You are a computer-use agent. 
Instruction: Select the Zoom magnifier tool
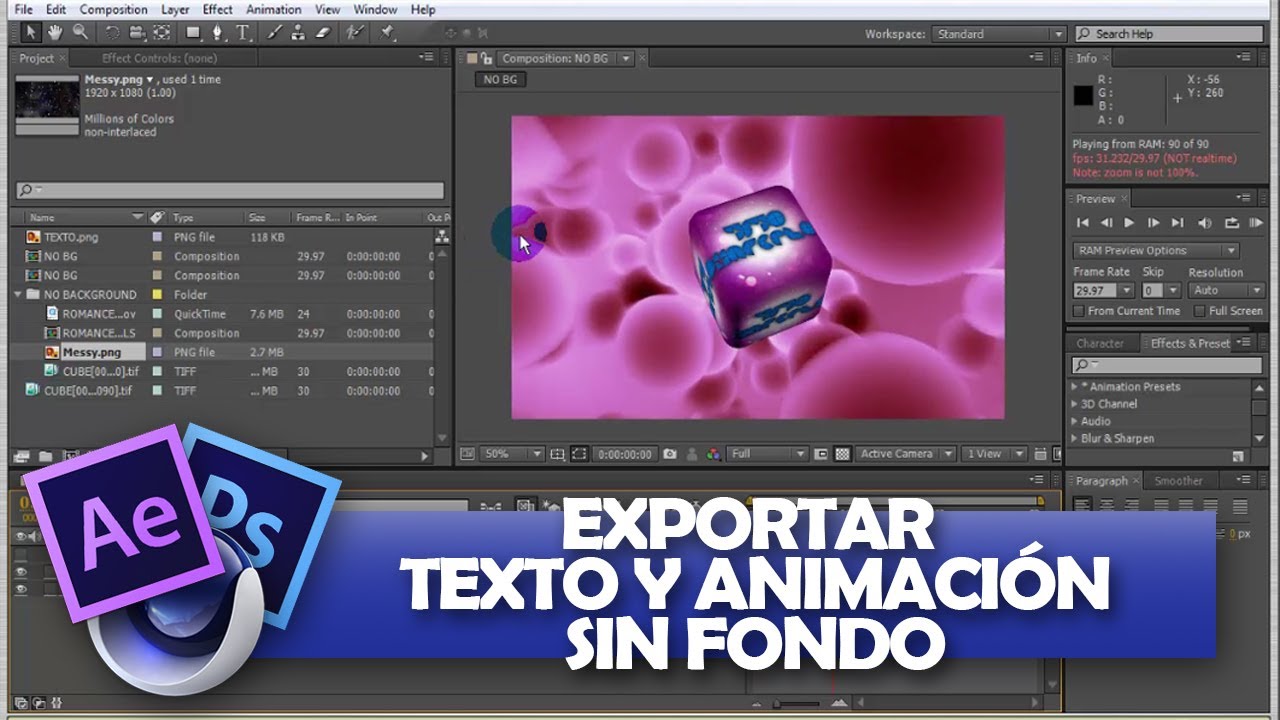point(79,33)
